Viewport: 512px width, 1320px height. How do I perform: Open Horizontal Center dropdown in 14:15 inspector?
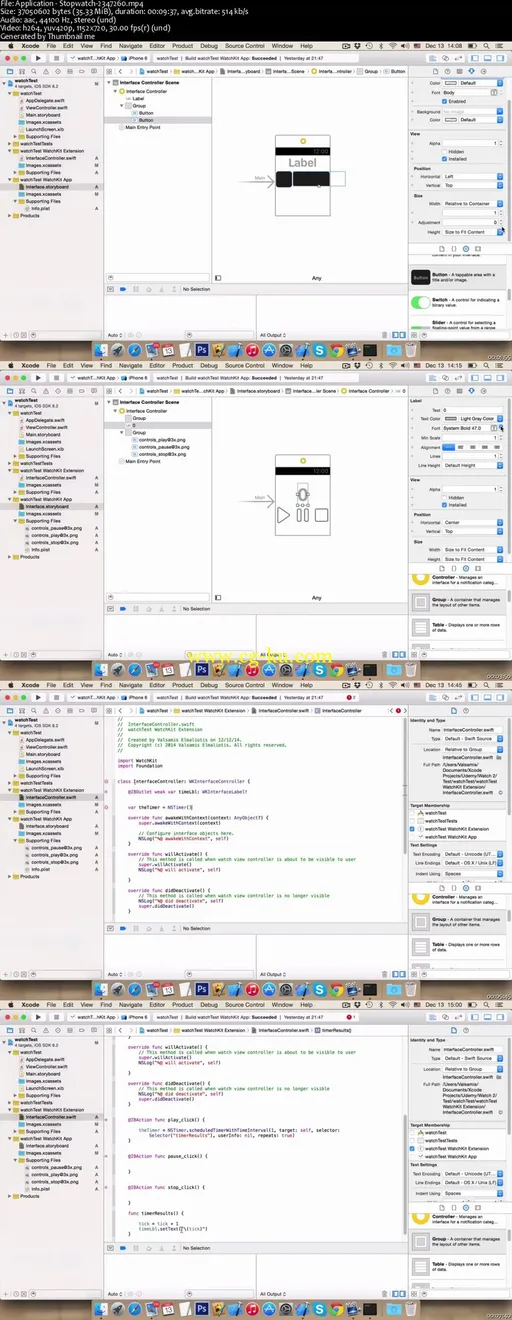pos(474,523)
